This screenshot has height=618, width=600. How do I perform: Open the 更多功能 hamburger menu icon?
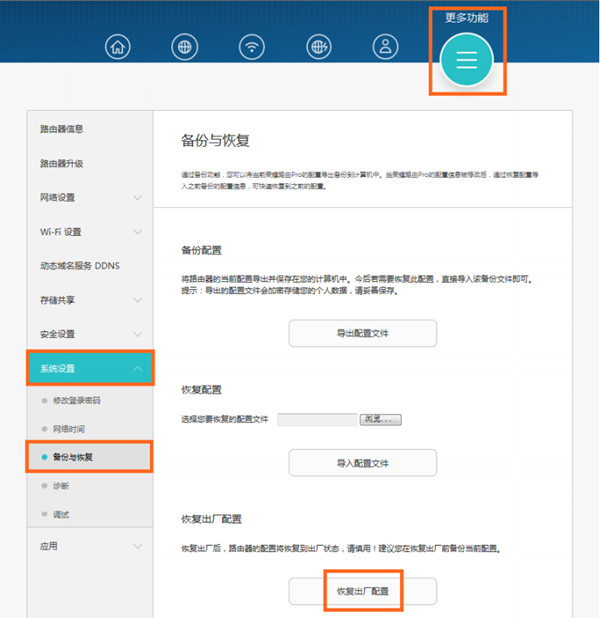pos(466,59)
